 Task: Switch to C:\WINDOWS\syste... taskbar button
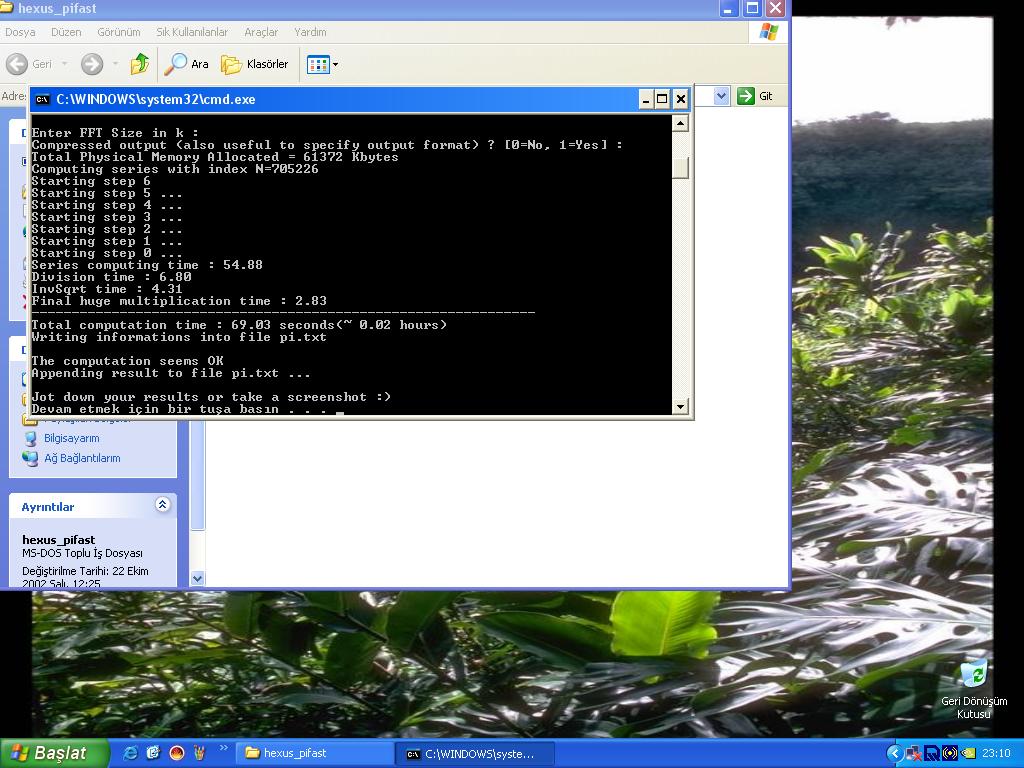point(475,754)
